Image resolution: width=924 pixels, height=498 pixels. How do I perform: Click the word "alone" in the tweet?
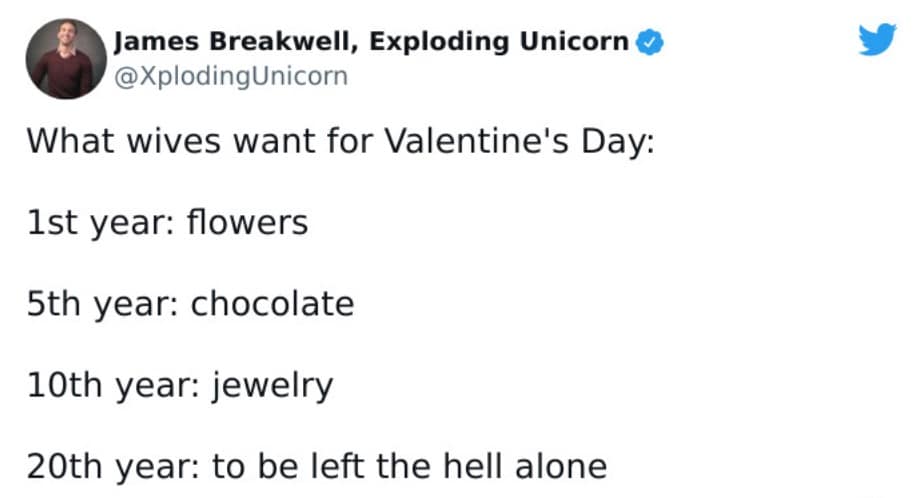(560, 466)
